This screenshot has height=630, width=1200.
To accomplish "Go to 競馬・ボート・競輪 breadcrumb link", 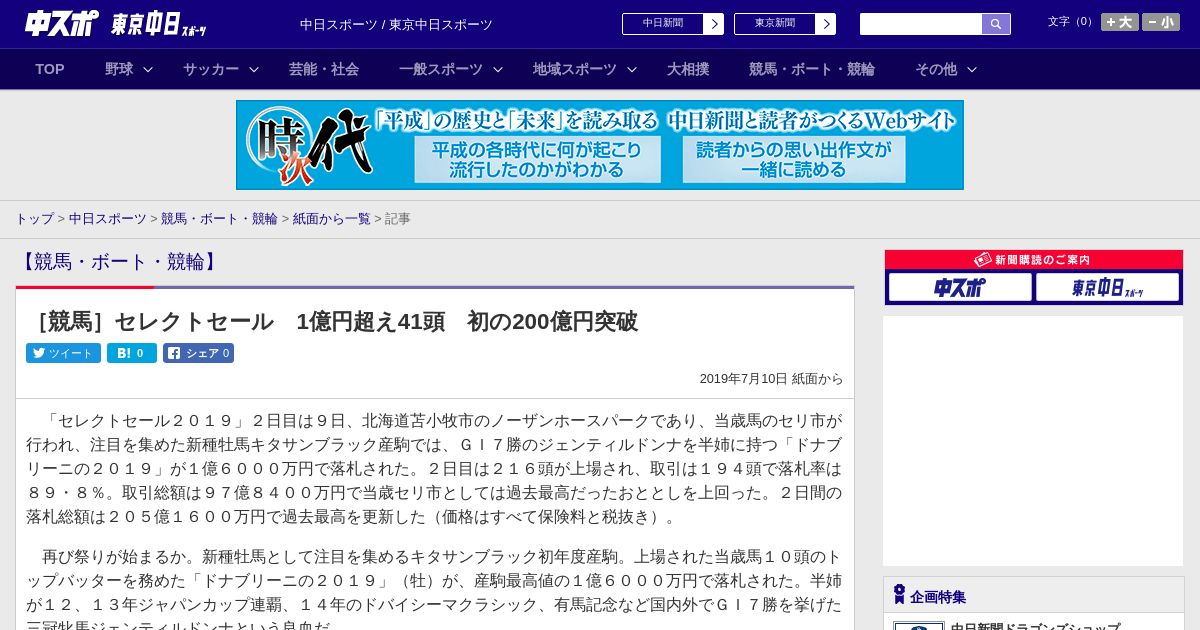I will click(219, 218).
